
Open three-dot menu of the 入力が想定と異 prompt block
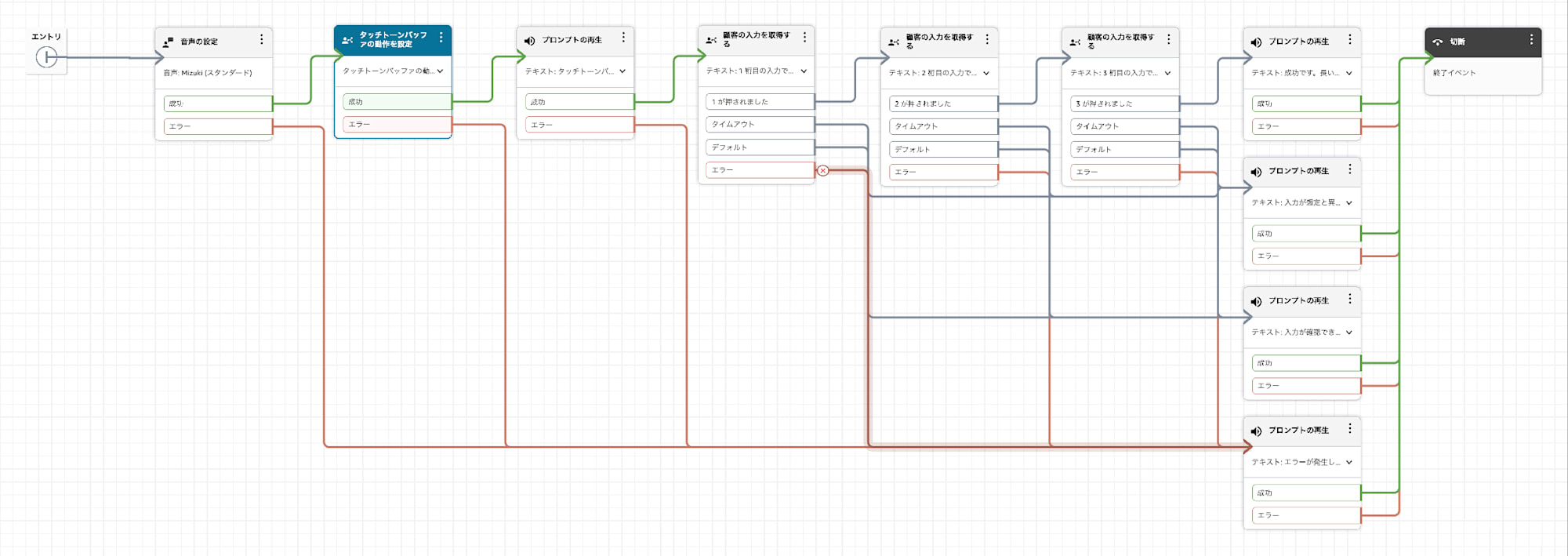(x=1350, y=169)
